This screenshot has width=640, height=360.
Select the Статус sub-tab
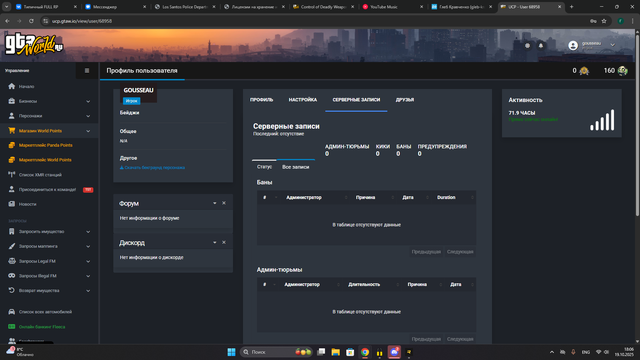click(x=264, y=167)
